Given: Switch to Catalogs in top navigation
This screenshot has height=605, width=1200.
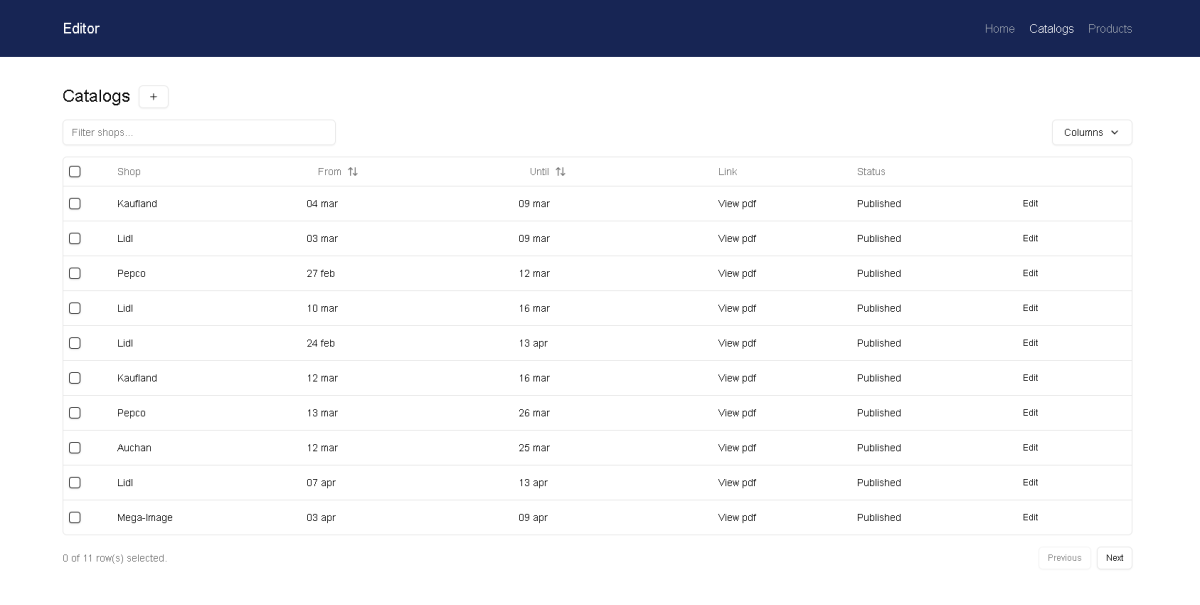Looking at the screenshot, I should pyautogui.click(x=1051, y=29).
